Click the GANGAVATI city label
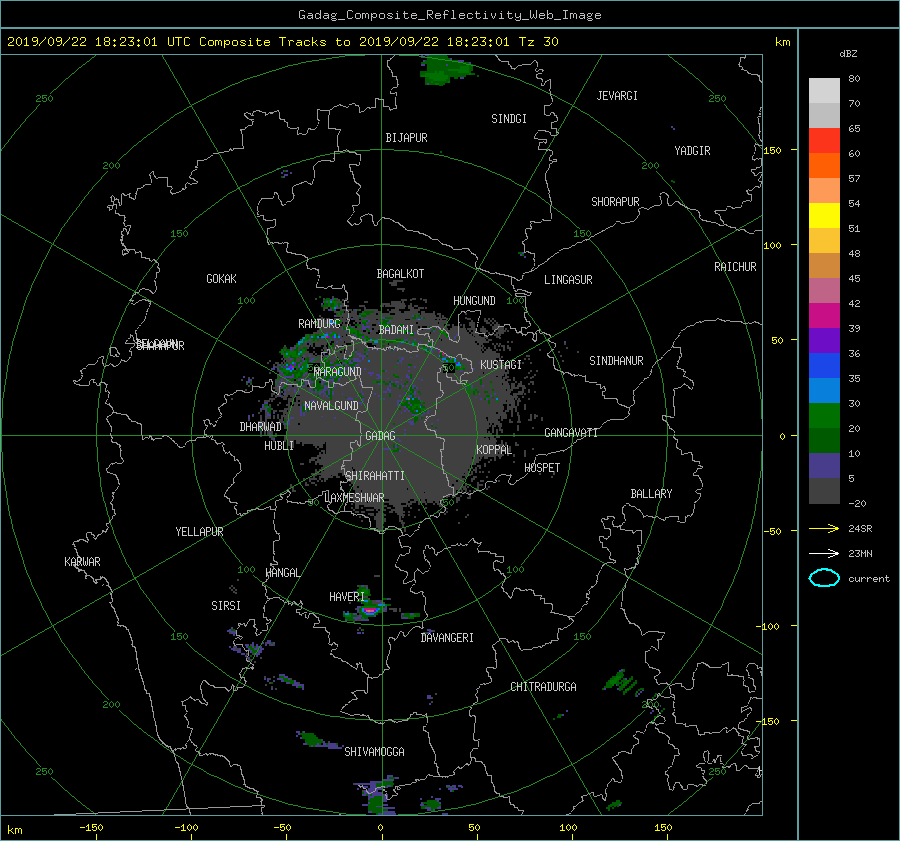Image resolution: width=900 pixels, height=841 pixels. (x=571, y=433)
